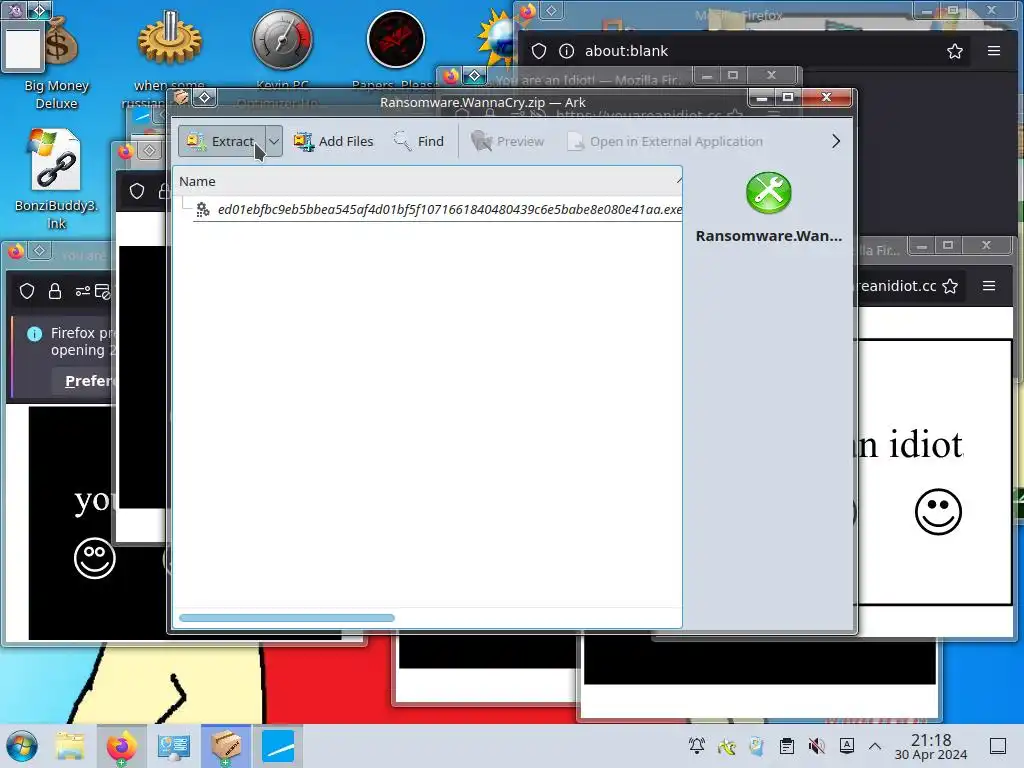Click the permissions icon in the bottom-left Firefox window
The width and height of the screenshot is (1024, 768).
click(83, 291)
